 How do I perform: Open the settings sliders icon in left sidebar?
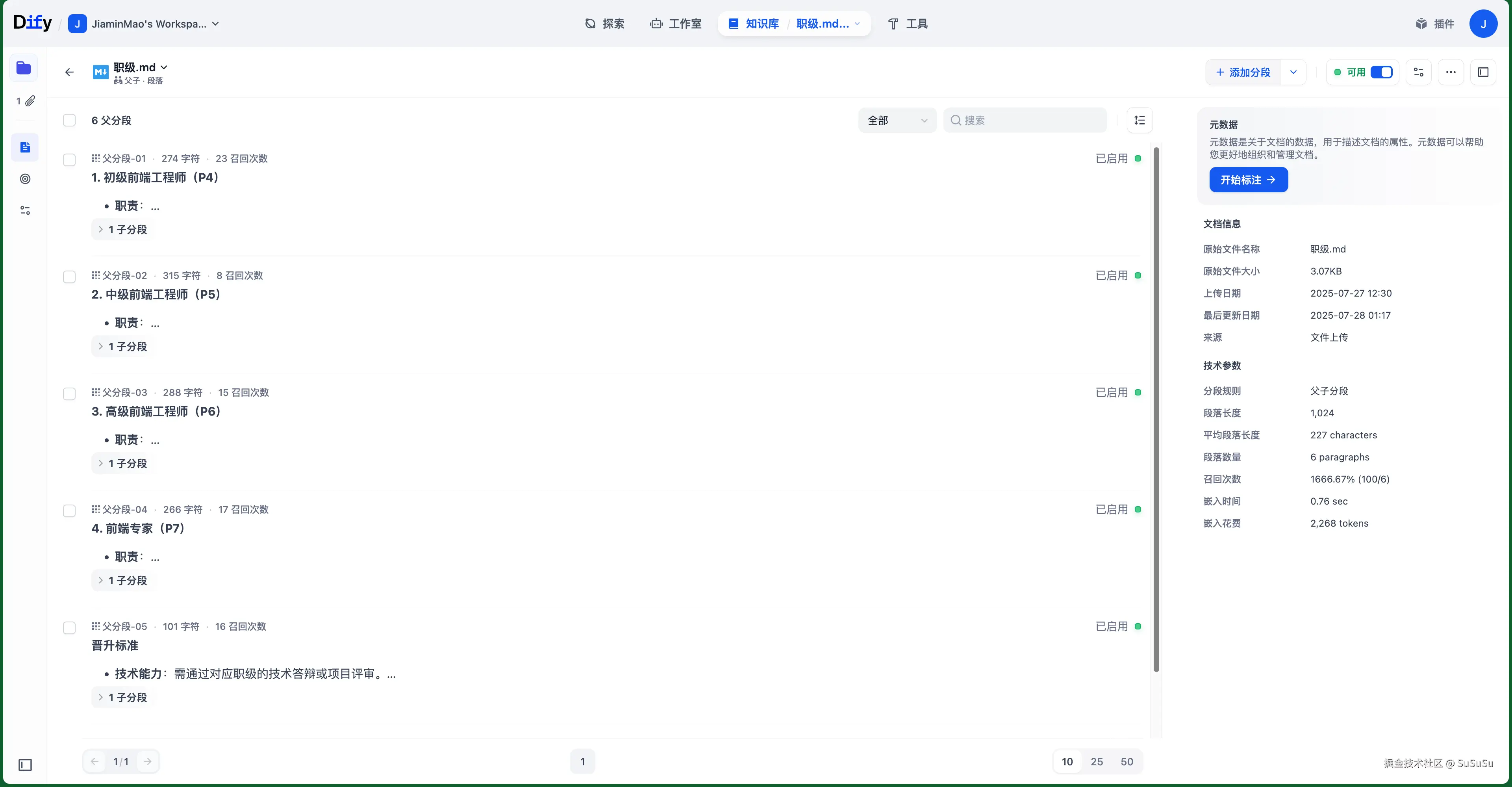(25, 210)
